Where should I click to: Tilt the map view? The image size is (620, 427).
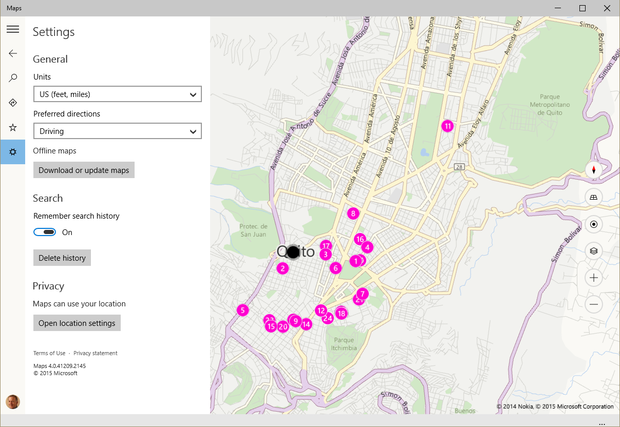tap(594, 198)
